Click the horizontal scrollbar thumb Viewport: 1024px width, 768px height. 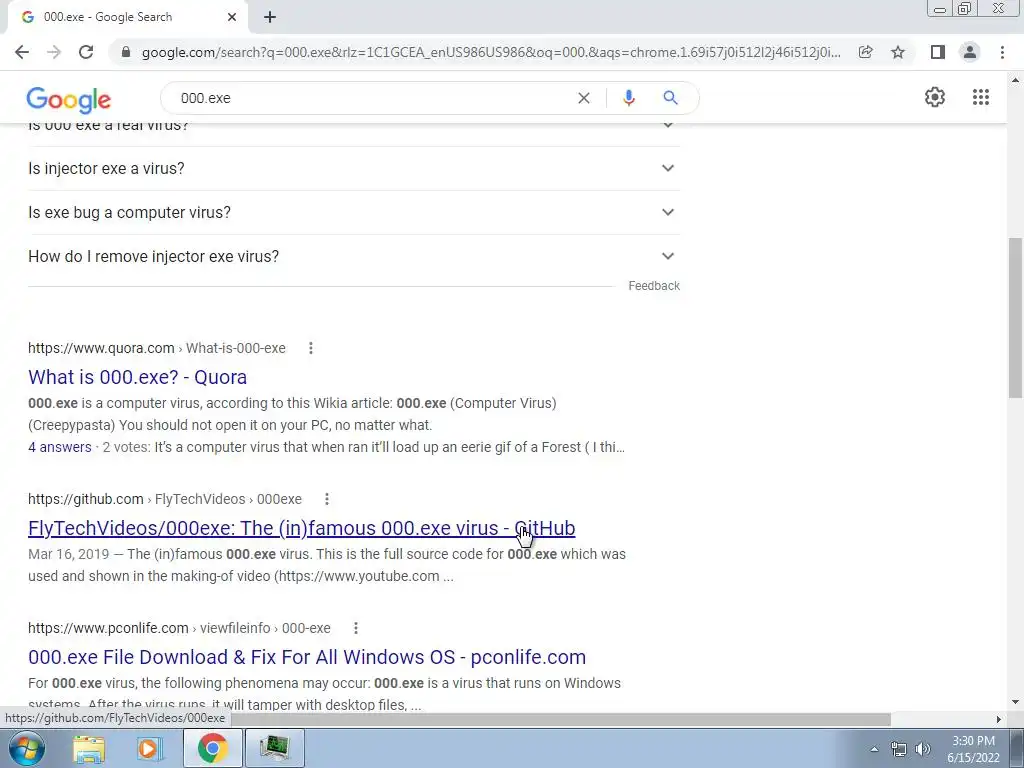pos(559,719)
